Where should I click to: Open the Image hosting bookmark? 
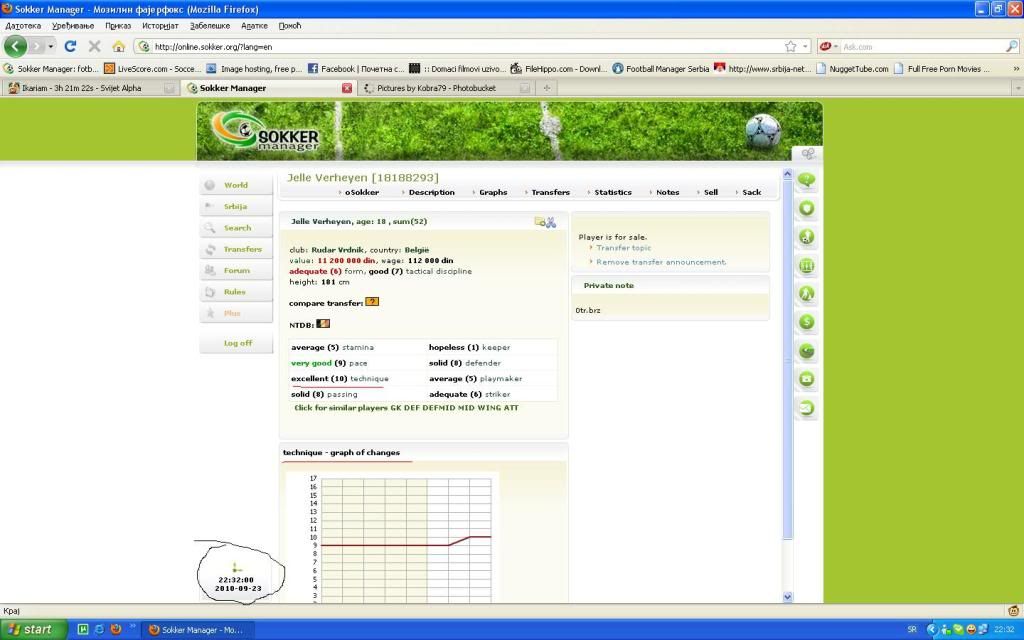[253, 69]
